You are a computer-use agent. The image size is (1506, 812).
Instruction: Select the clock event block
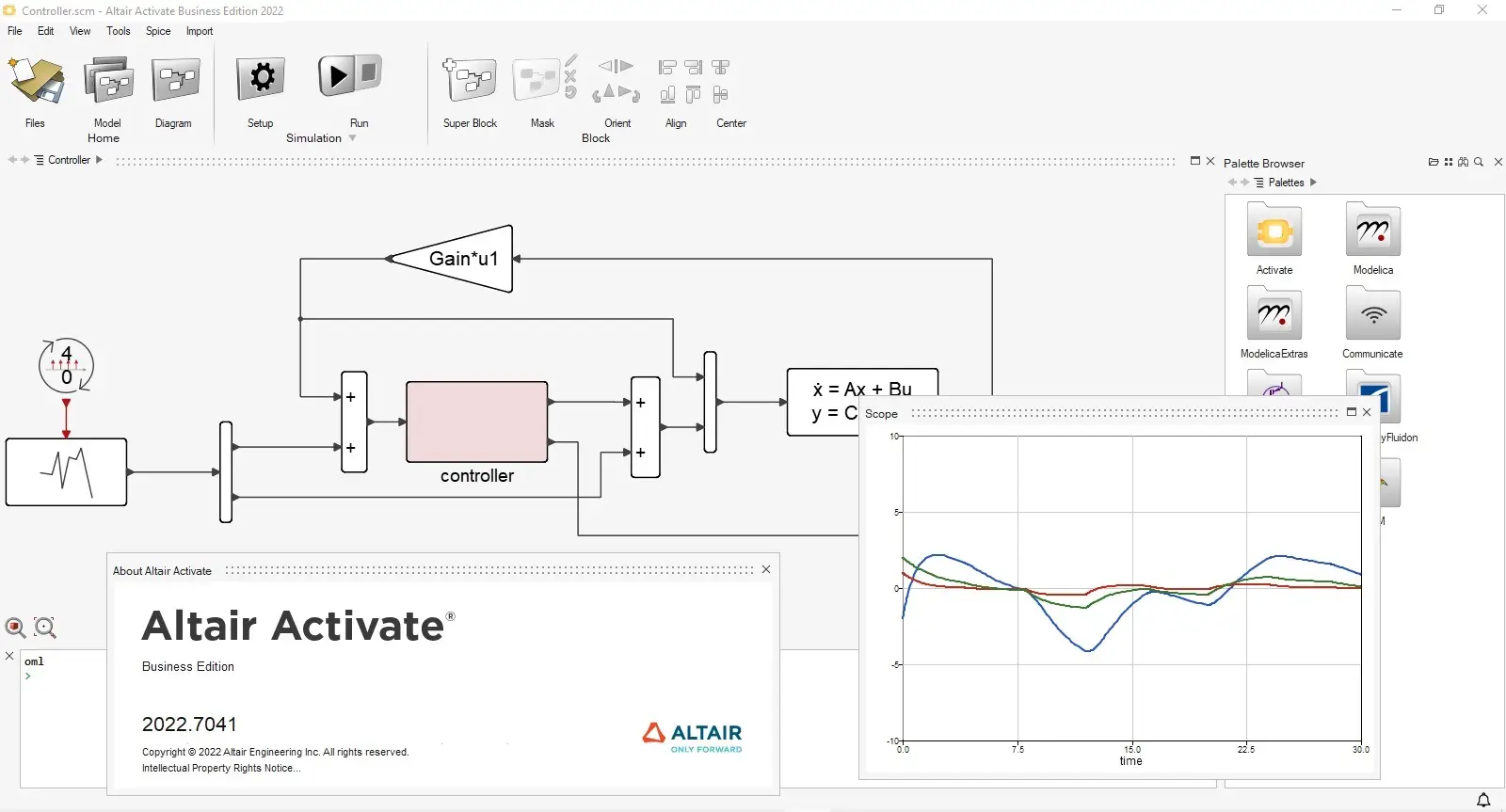66,365
